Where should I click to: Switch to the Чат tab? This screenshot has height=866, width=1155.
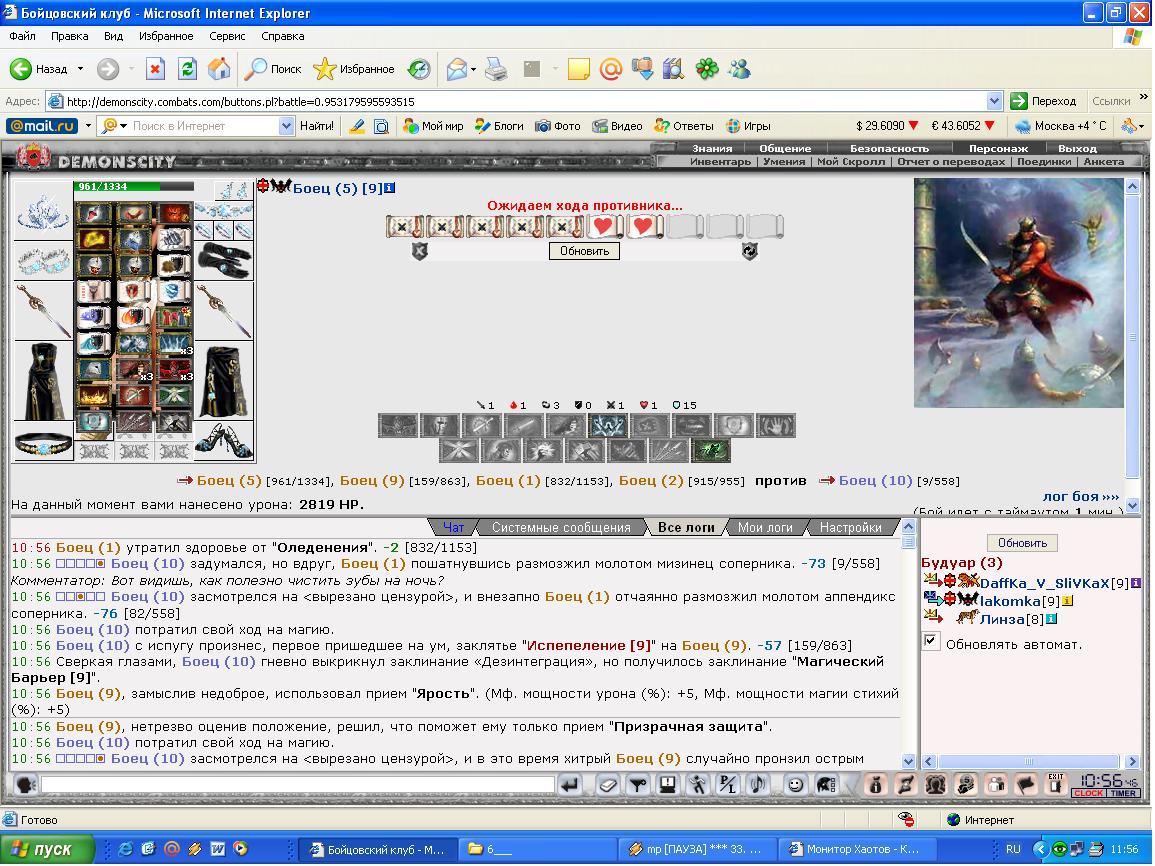point(454,527)
